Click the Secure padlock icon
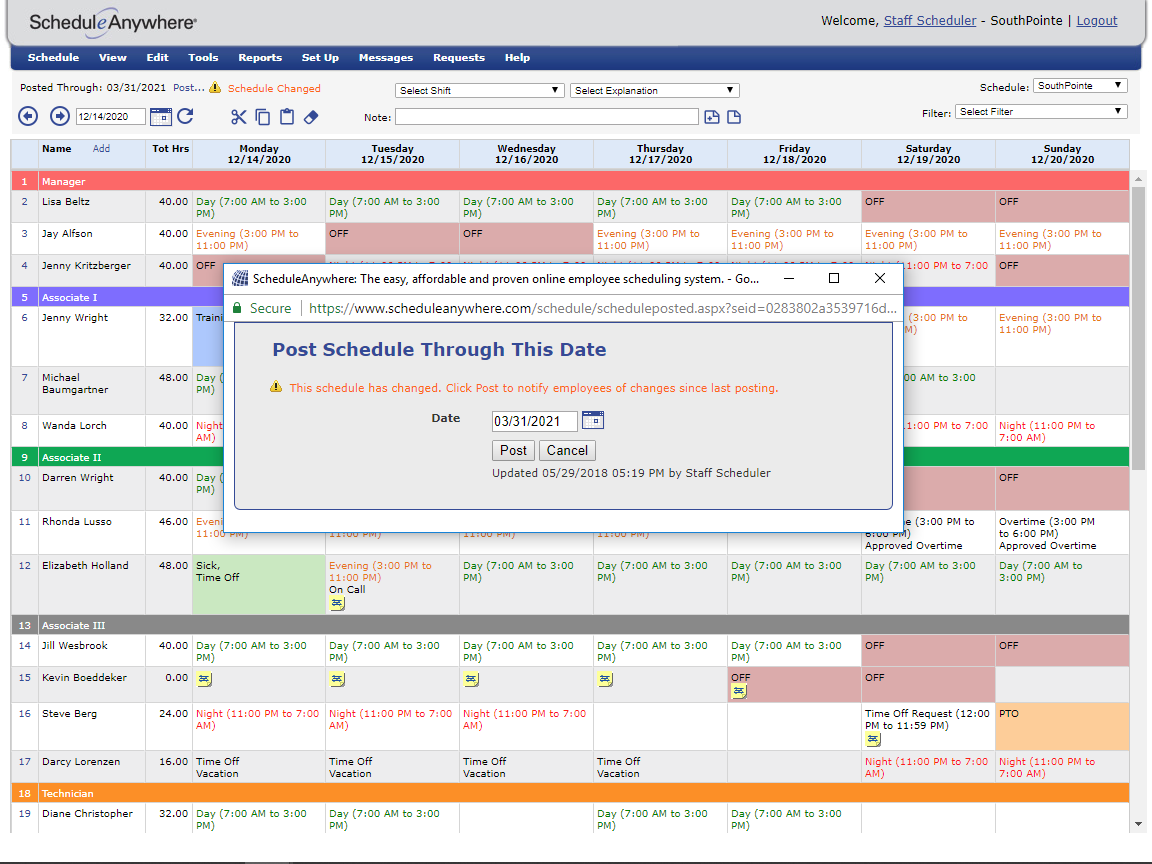 [x=237, y=308]
